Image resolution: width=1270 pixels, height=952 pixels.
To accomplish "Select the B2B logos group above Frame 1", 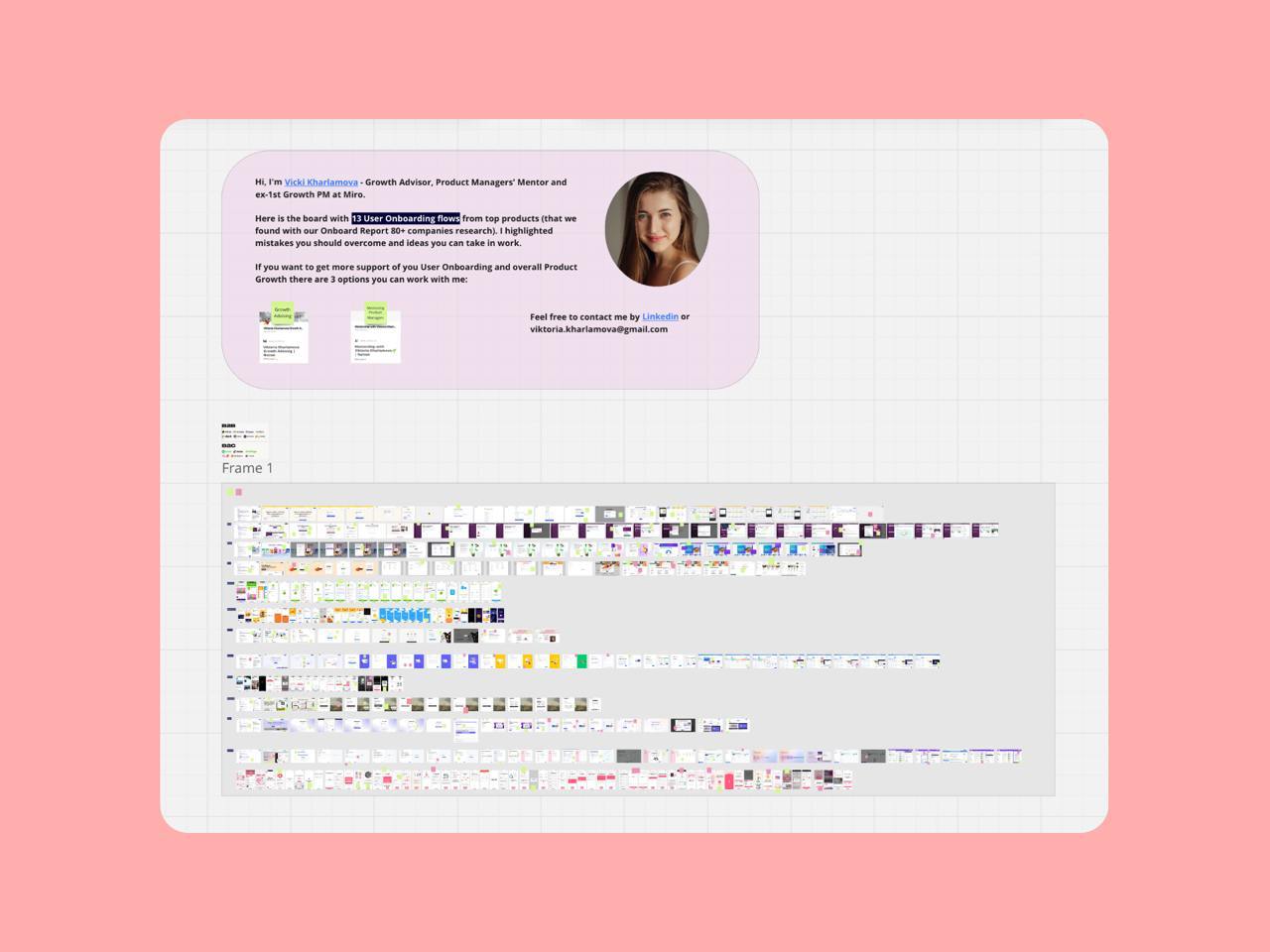I will click(x=243, y=431).
